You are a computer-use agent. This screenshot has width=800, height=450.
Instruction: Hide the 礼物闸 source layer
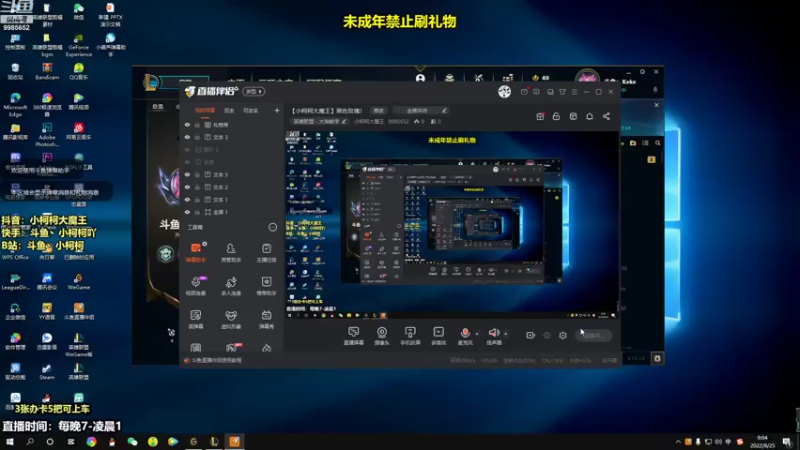click(x=187, y=125)
